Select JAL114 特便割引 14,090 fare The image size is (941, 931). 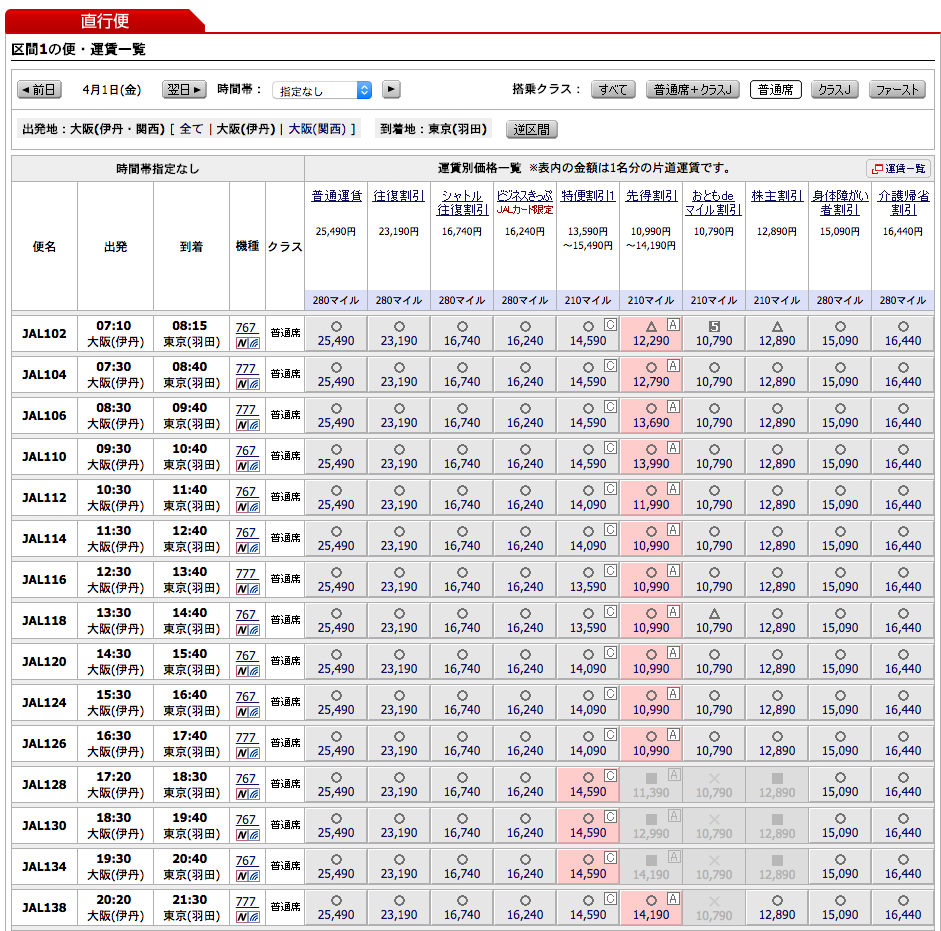588,538
